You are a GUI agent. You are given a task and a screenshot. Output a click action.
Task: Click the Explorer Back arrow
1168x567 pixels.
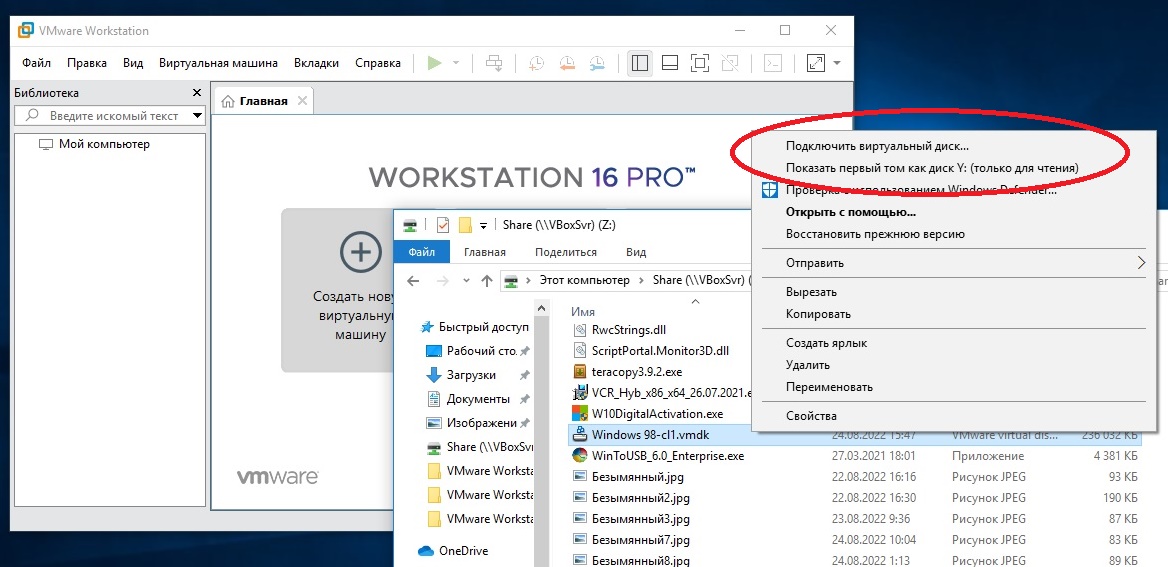click(x=413, y=281)
